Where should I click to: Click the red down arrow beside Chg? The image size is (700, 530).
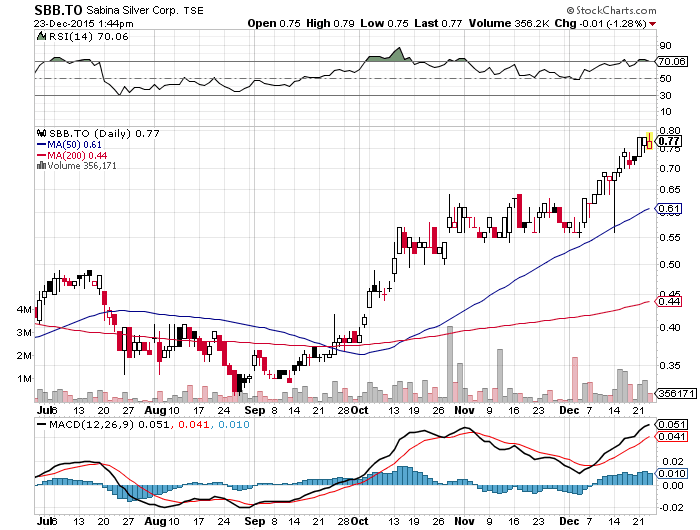click(x=653, y=22)
